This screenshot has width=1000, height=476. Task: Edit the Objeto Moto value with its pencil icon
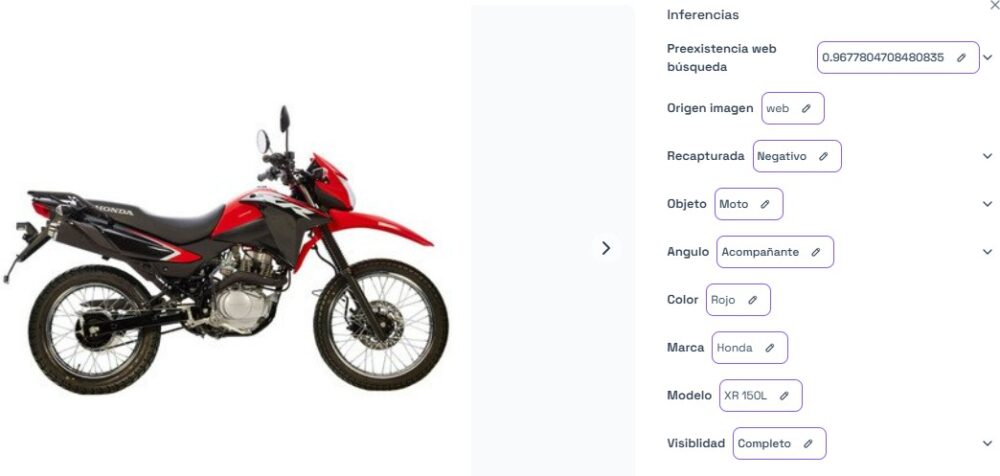pyautogui.click(x=765, y=204)
